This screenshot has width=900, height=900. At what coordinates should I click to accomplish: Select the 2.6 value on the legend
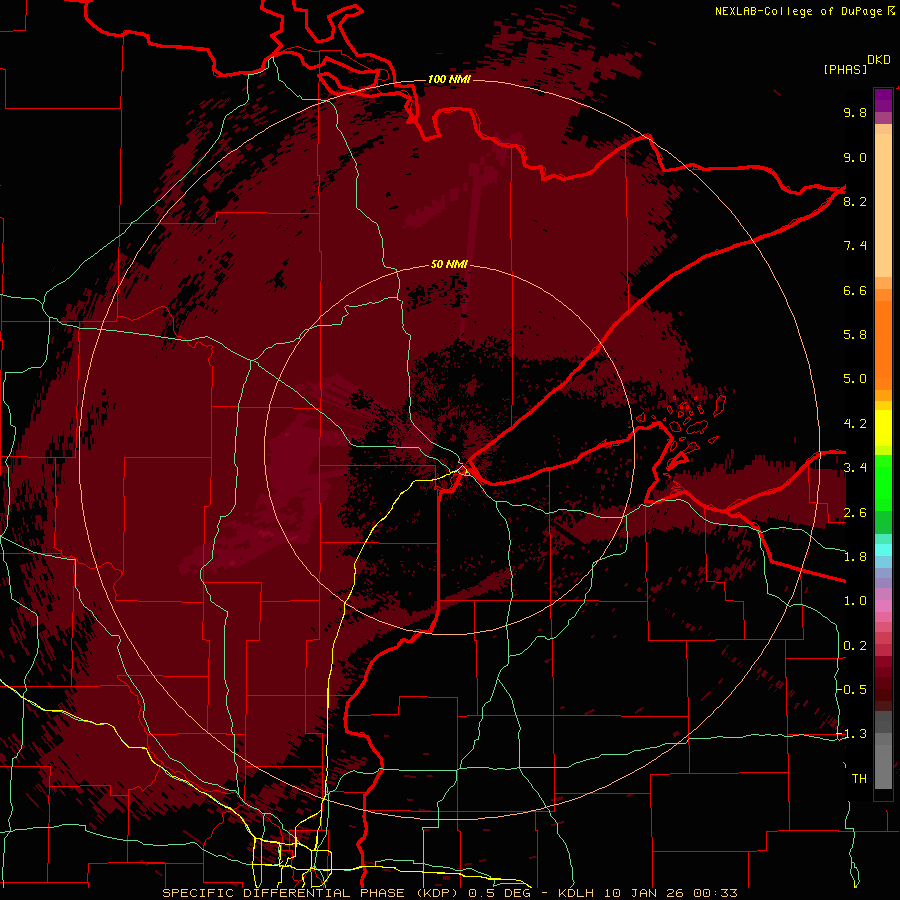[855, 513]
